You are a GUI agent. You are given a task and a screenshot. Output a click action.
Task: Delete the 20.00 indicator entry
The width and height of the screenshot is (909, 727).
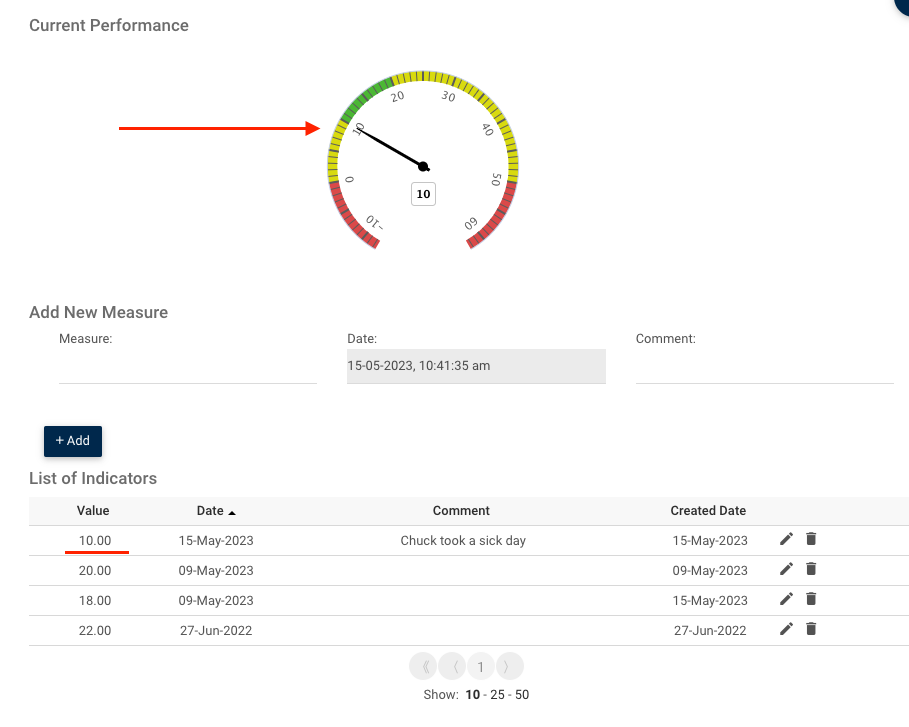click(811, 570)
